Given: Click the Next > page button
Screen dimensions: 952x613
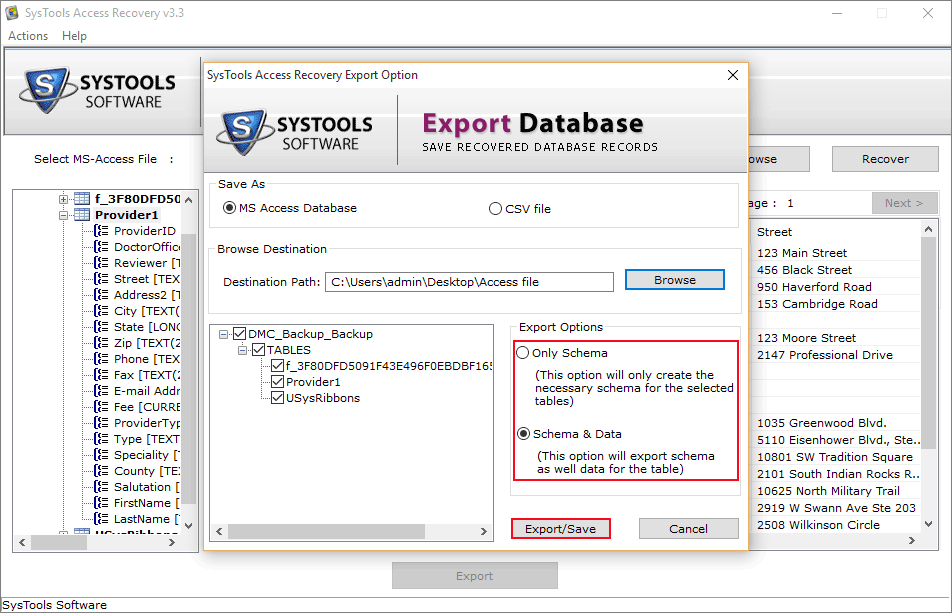Looking at the screenshot, I should (904, 203).
